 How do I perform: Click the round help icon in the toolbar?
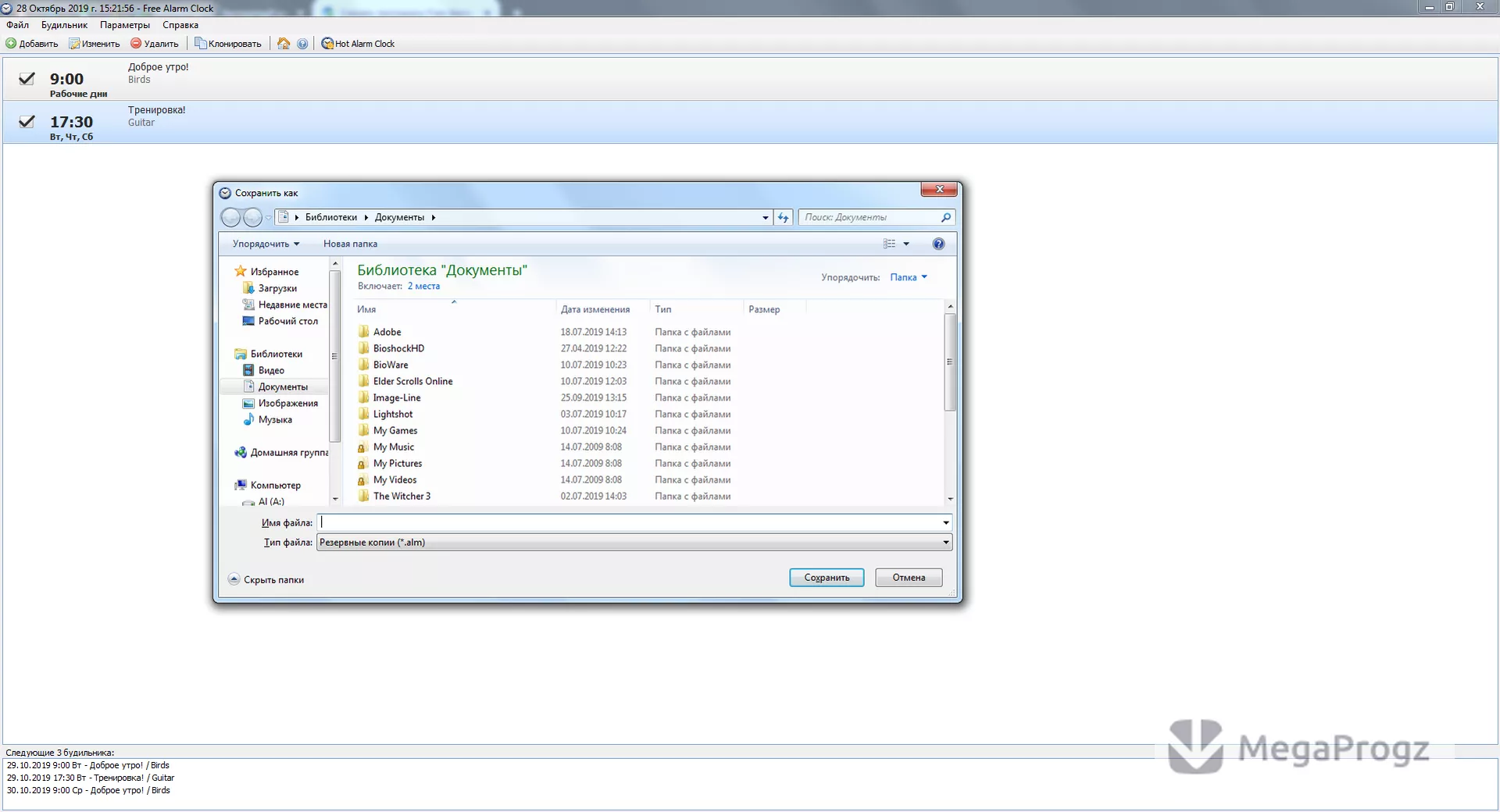302,44
